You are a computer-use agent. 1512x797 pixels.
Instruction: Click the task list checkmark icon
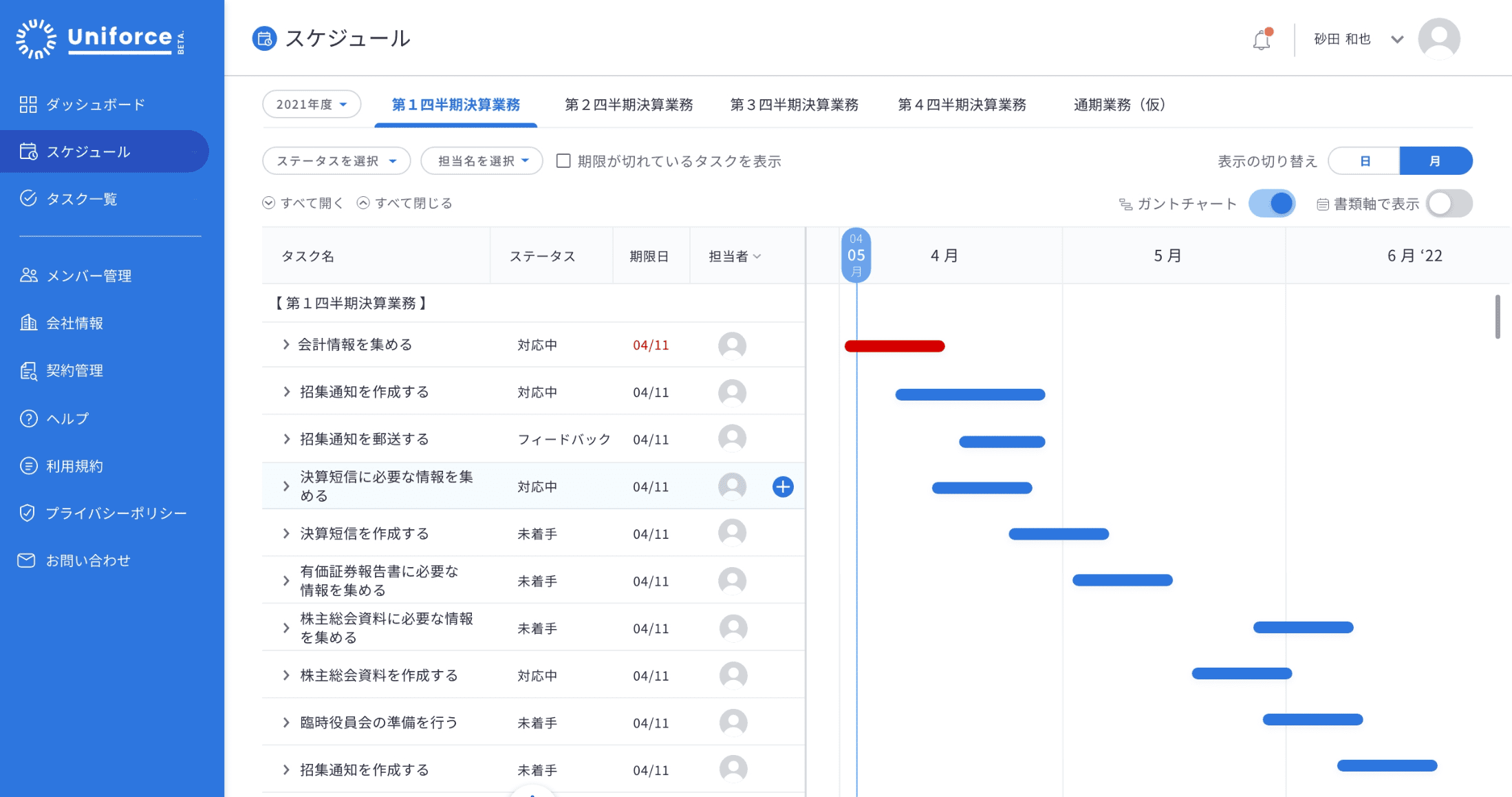pyautogui.click(x=28, y=199)
